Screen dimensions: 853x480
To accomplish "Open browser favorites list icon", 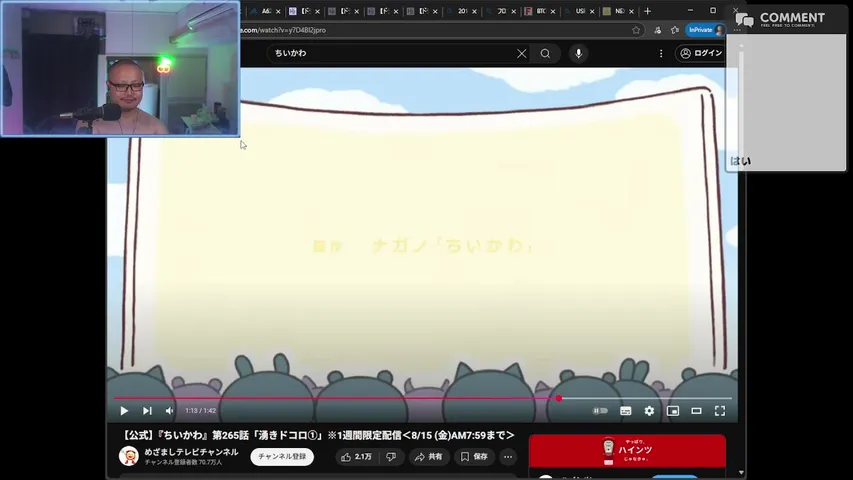I will 675,30.
